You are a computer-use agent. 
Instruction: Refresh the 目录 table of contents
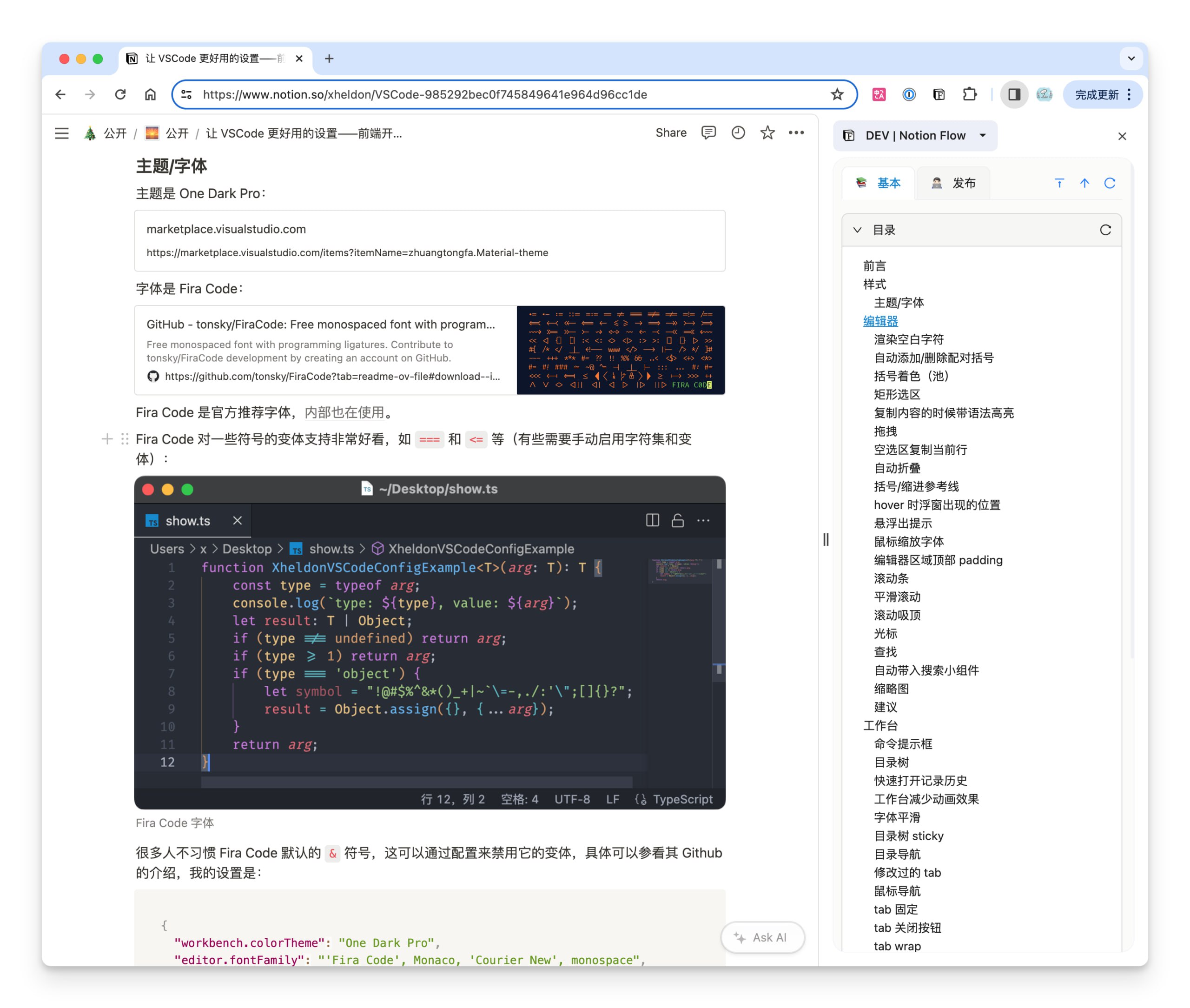click(1105, 230)
